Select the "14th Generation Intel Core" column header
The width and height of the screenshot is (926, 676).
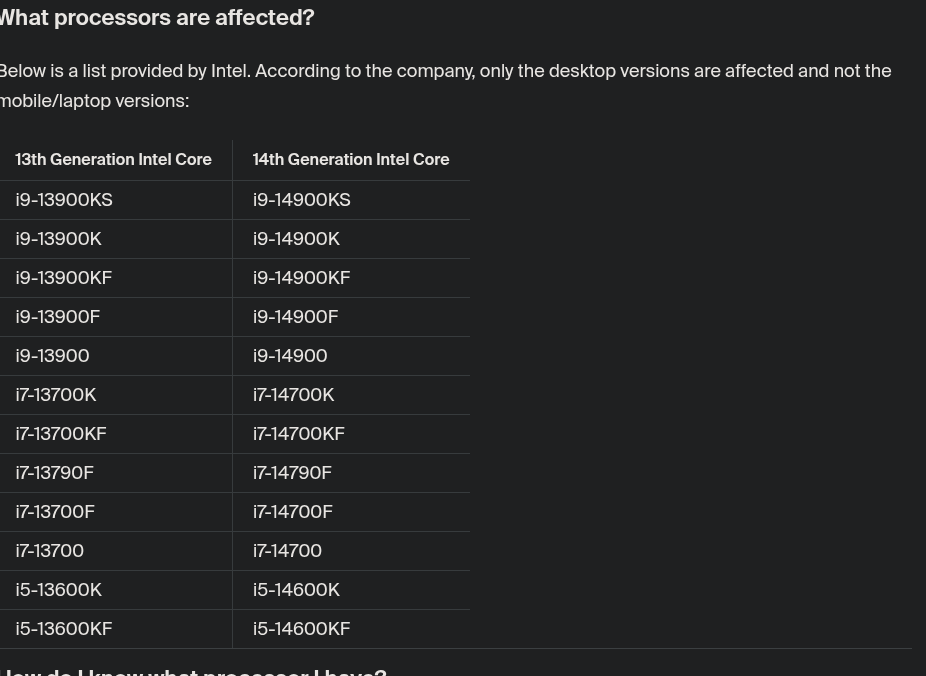click(x=351, y=160)
